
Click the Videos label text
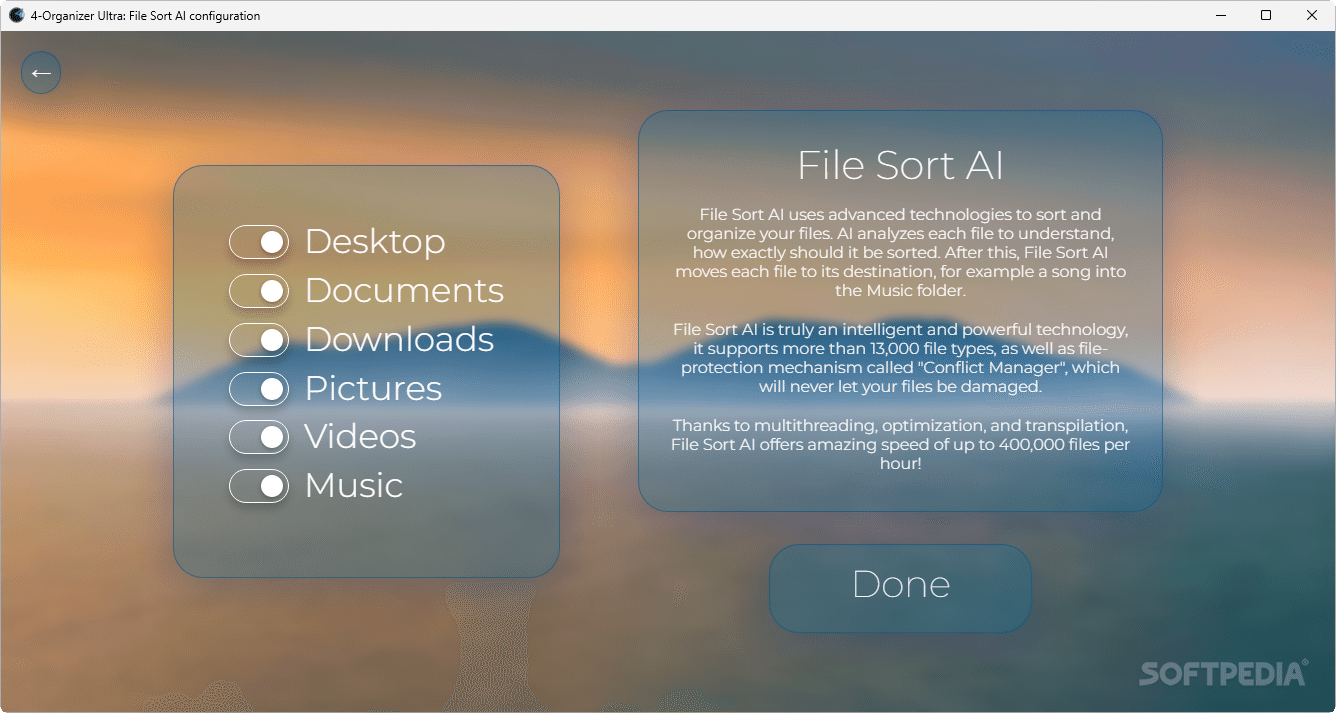(x=360, y=436)
